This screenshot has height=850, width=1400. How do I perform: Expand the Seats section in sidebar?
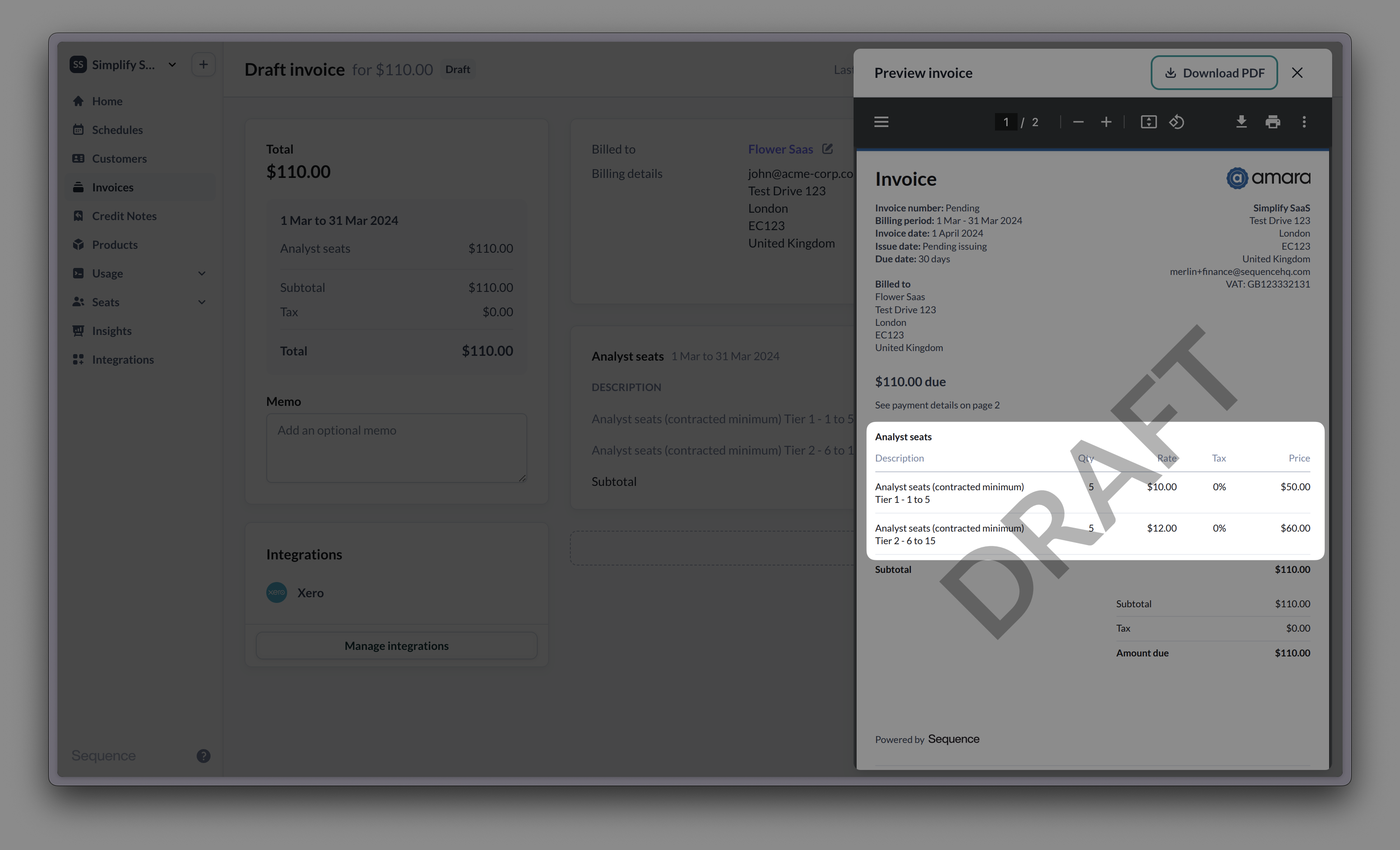coord(202,302)
